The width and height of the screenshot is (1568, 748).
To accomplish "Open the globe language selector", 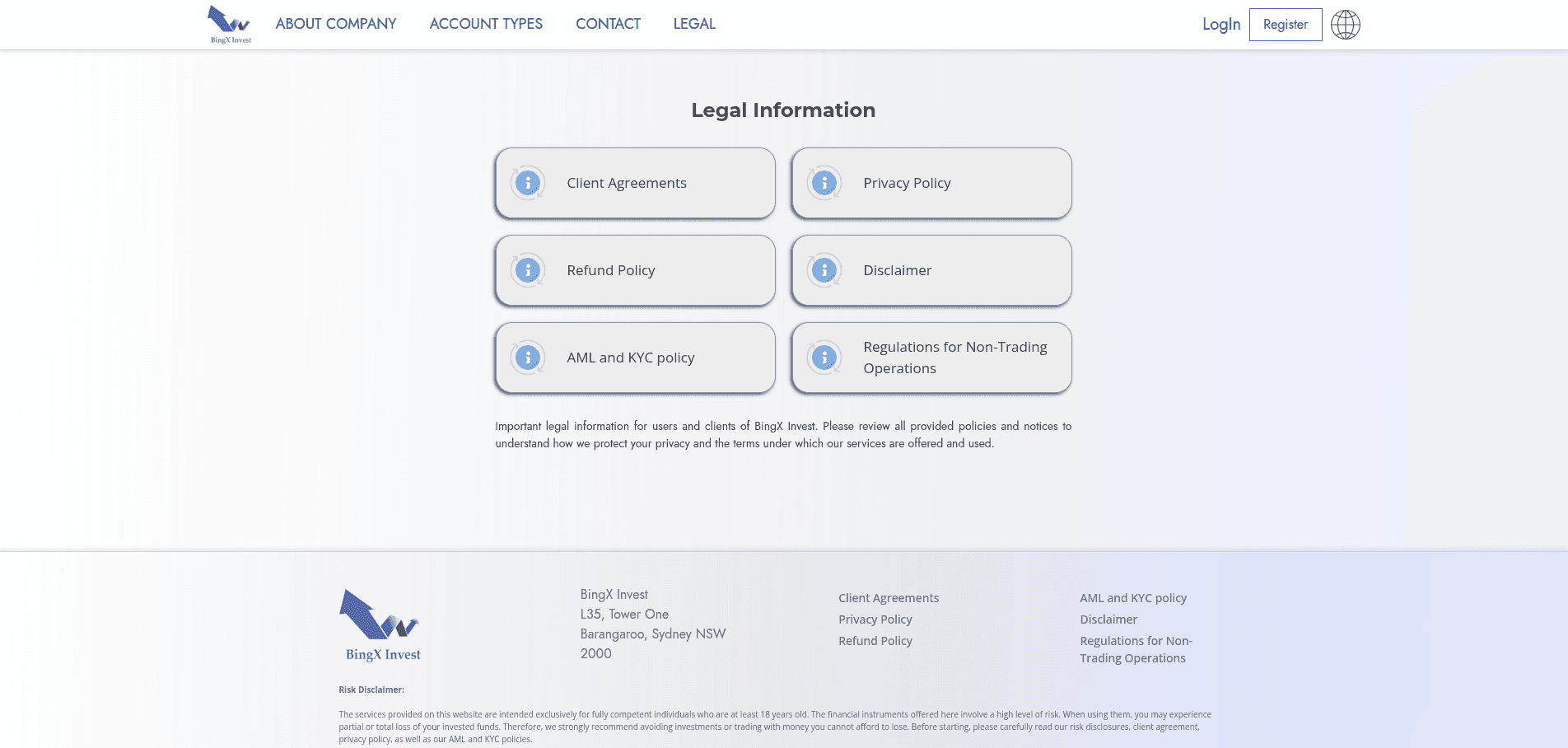I will (1345, 25).
